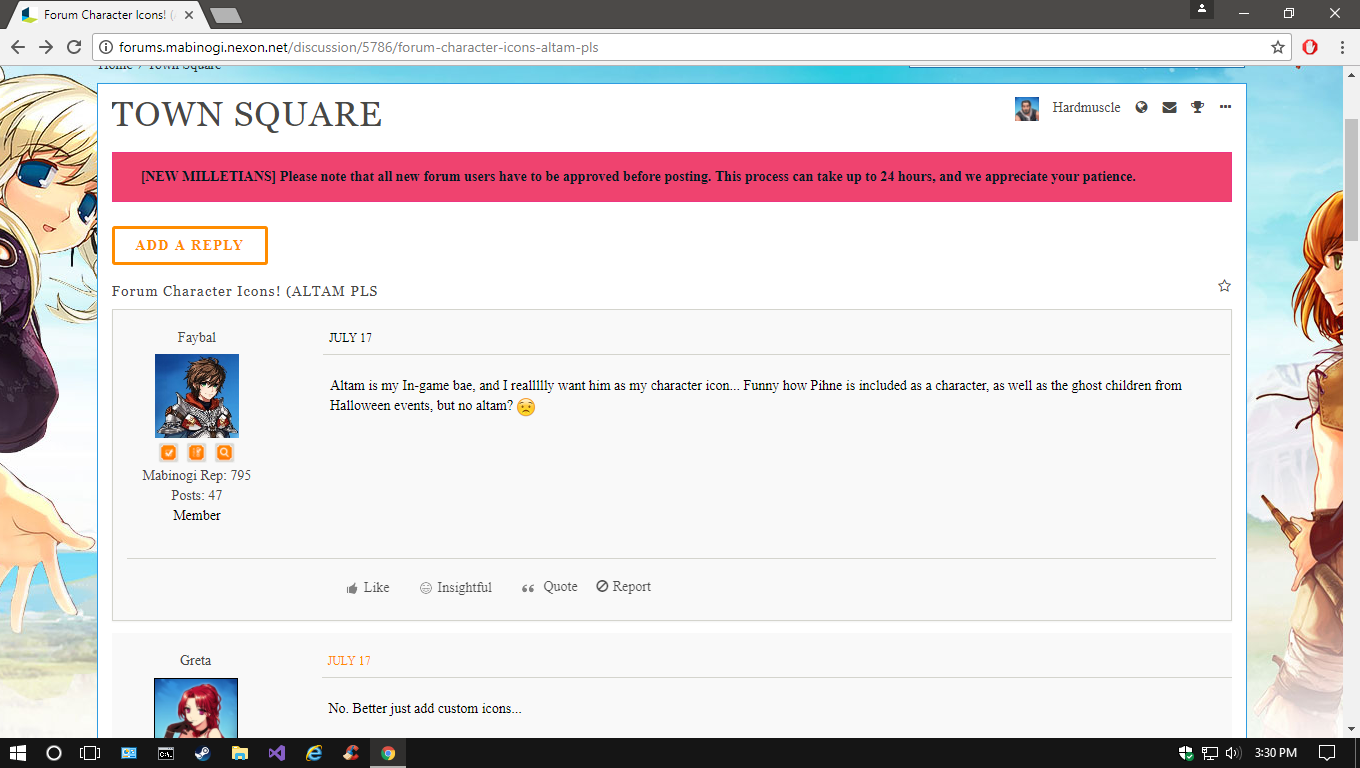Click the July 17 date on Greta's post

click(349, 661)
